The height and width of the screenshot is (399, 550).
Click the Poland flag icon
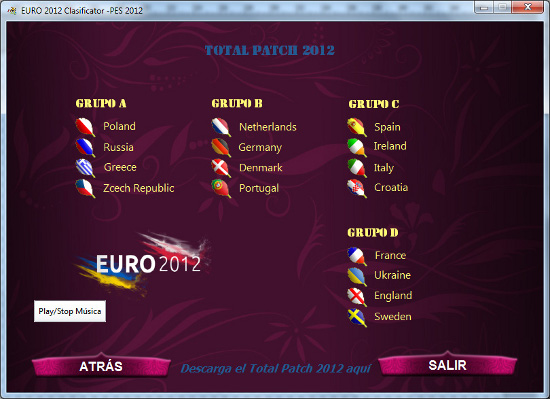85,127
